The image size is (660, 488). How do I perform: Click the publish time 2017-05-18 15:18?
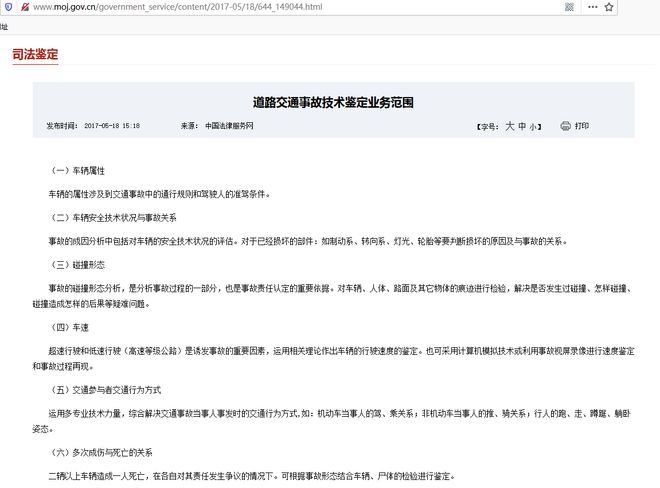(112, 126)
